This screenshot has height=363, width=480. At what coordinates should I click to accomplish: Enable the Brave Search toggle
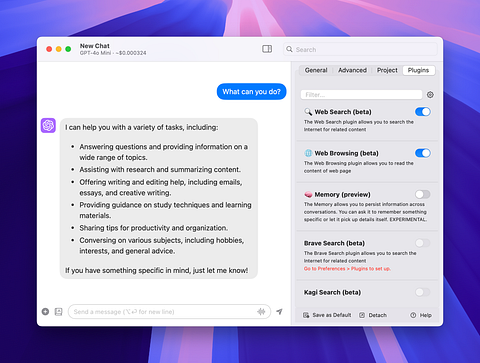tap(423, 243)
